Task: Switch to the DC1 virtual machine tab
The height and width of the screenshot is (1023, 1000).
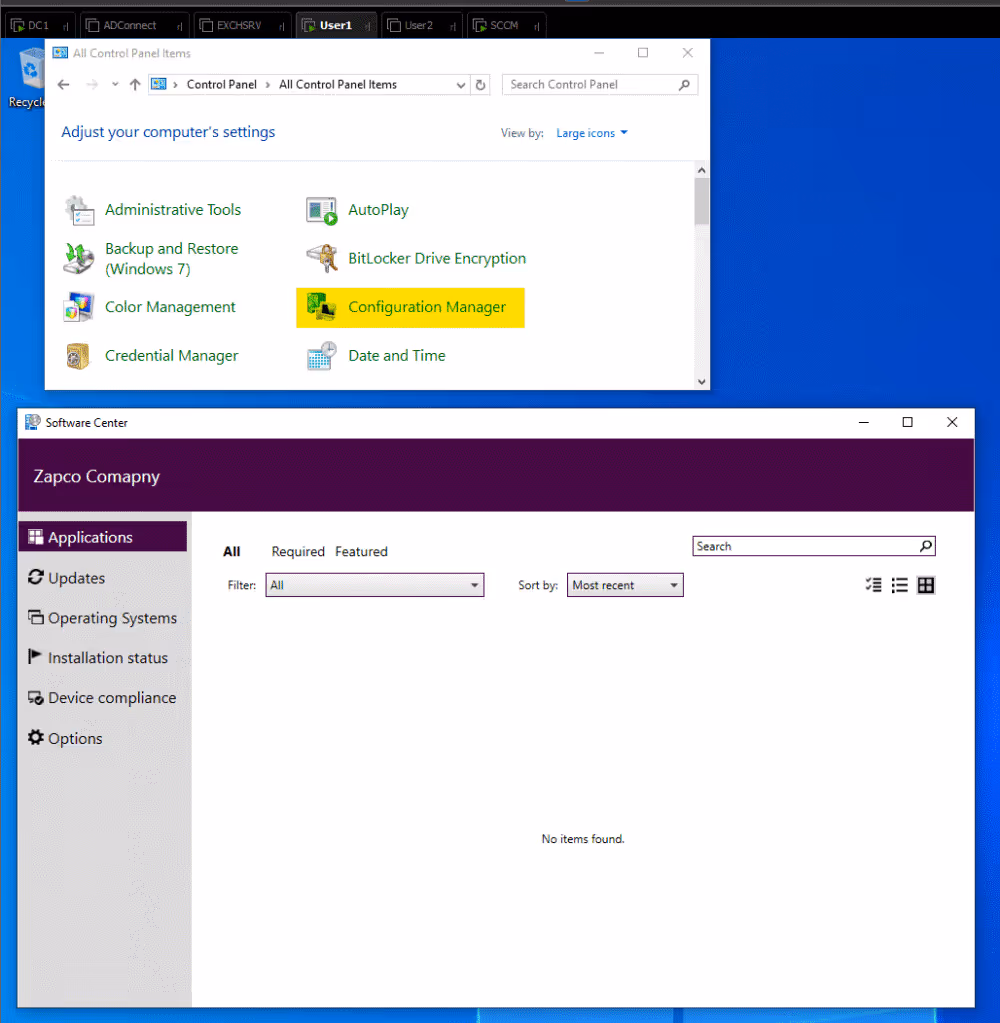Action: coord(40,25)
